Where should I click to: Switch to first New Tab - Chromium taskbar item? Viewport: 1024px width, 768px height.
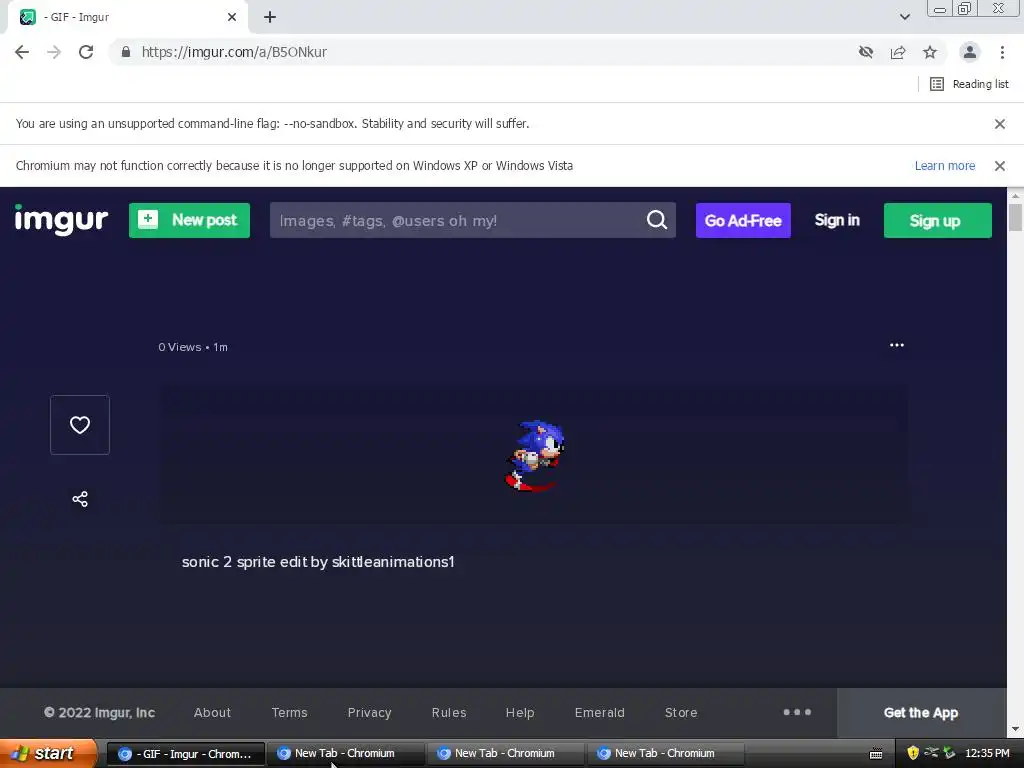(x=344, y=754)
